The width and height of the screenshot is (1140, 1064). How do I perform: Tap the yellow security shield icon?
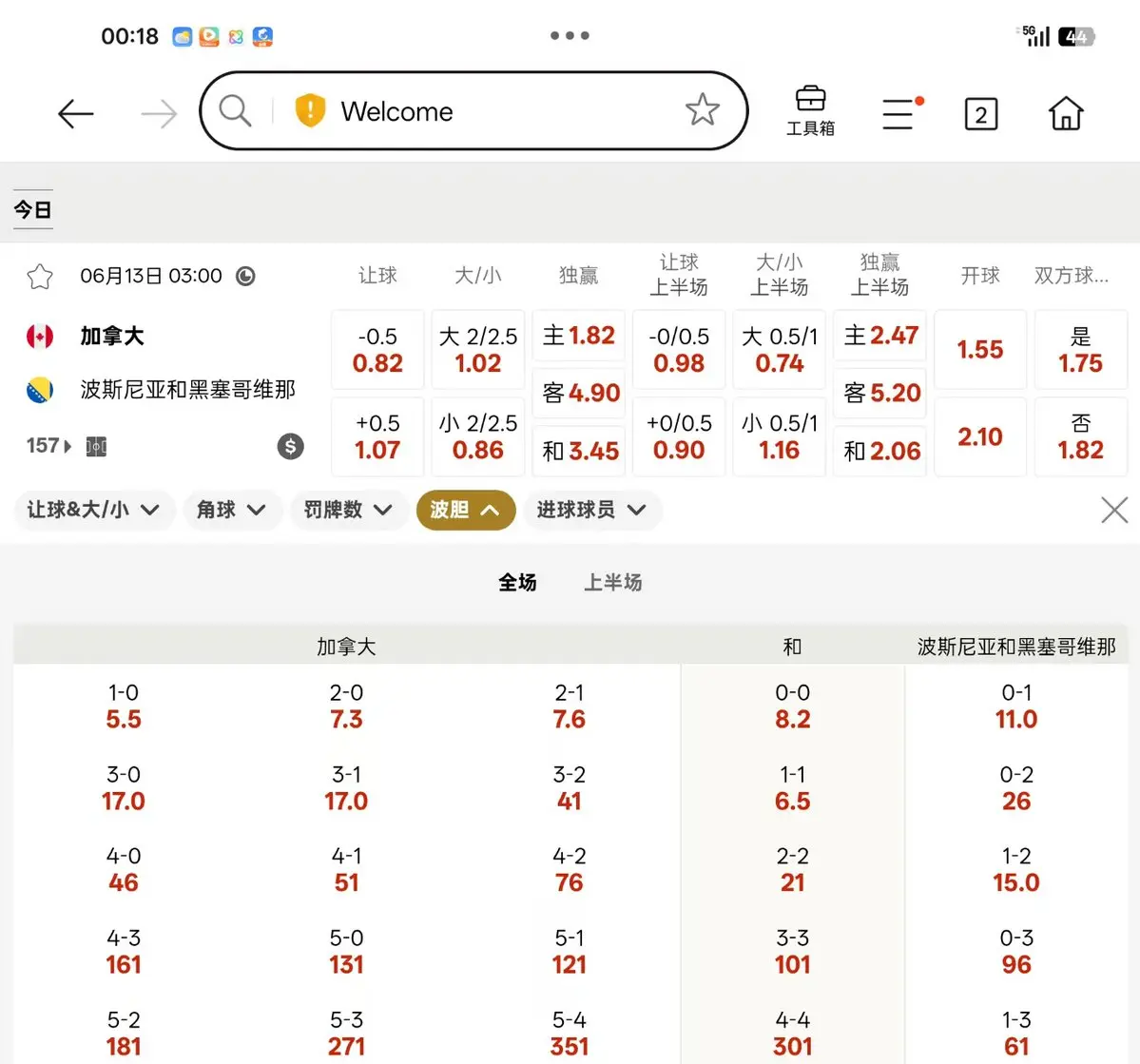point(310,110)
